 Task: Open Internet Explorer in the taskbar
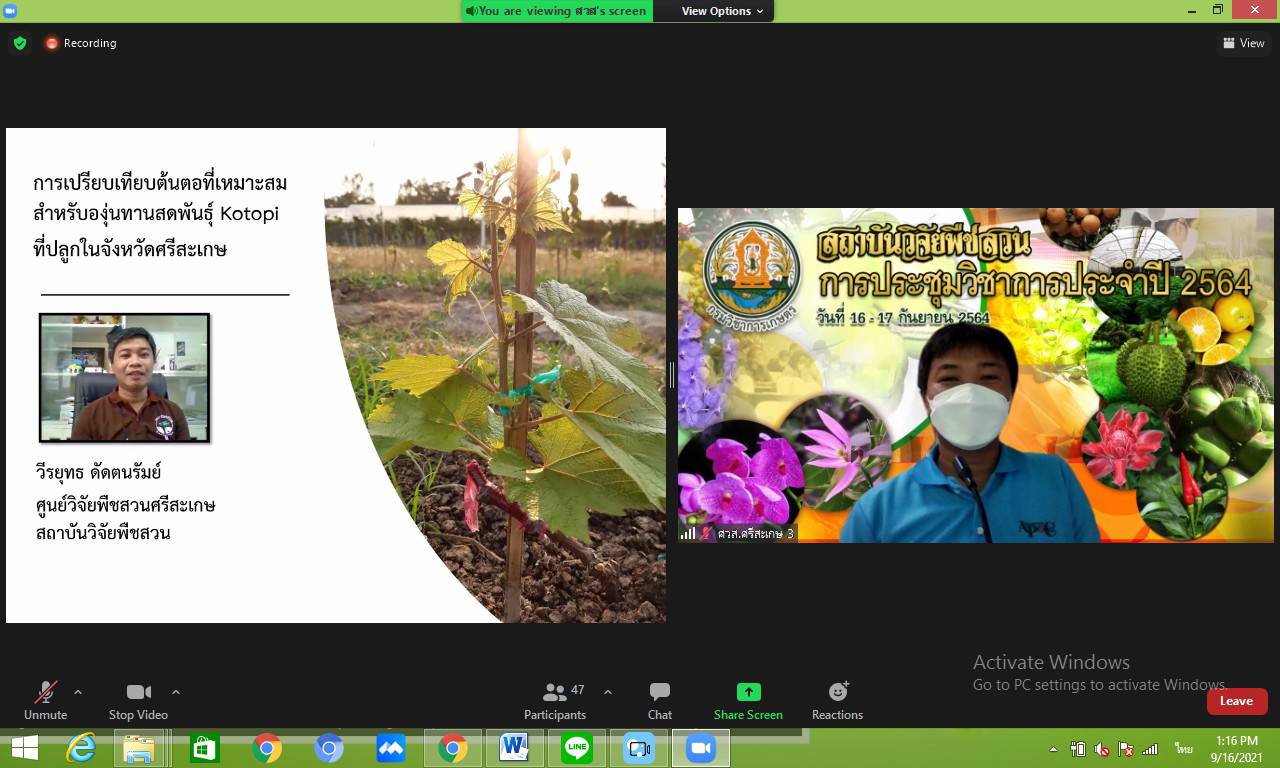click(80, 748)
